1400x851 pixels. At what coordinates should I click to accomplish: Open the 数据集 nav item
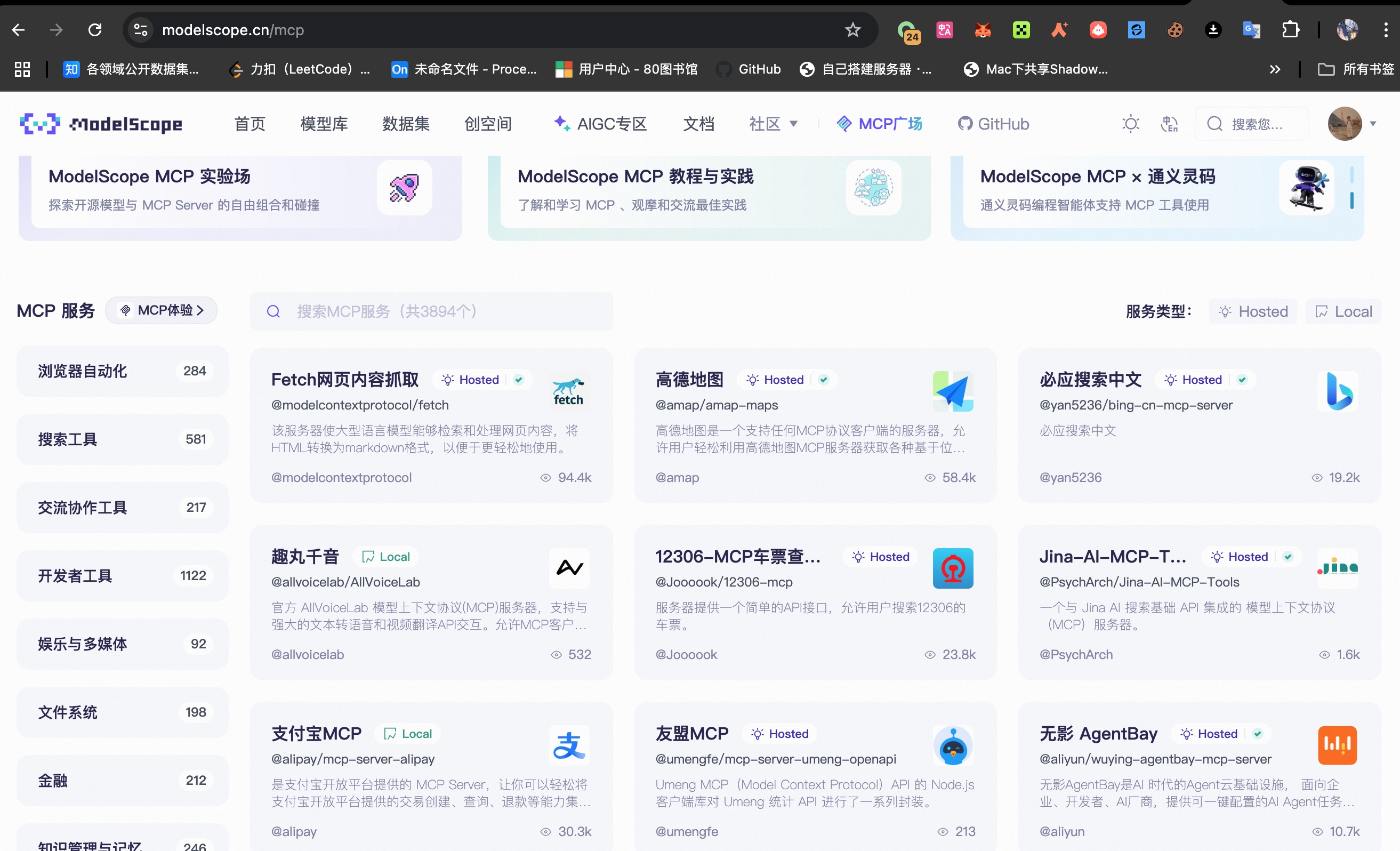406,124
